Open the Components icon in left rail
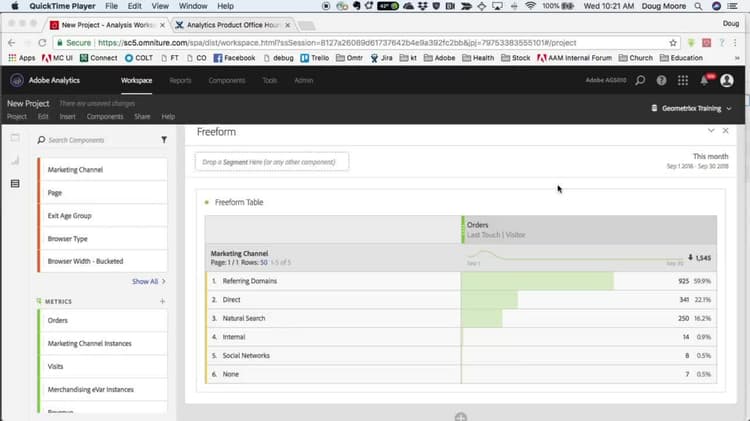Image resolution: width=750 pixels, height=421 pixels. click(x=15, y=184)
